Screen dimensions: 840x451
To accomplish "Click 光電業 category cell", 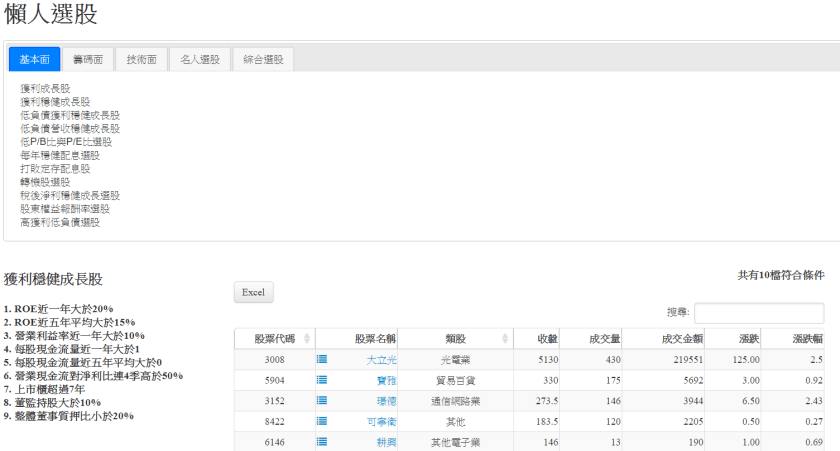I will tap(455, 360).
